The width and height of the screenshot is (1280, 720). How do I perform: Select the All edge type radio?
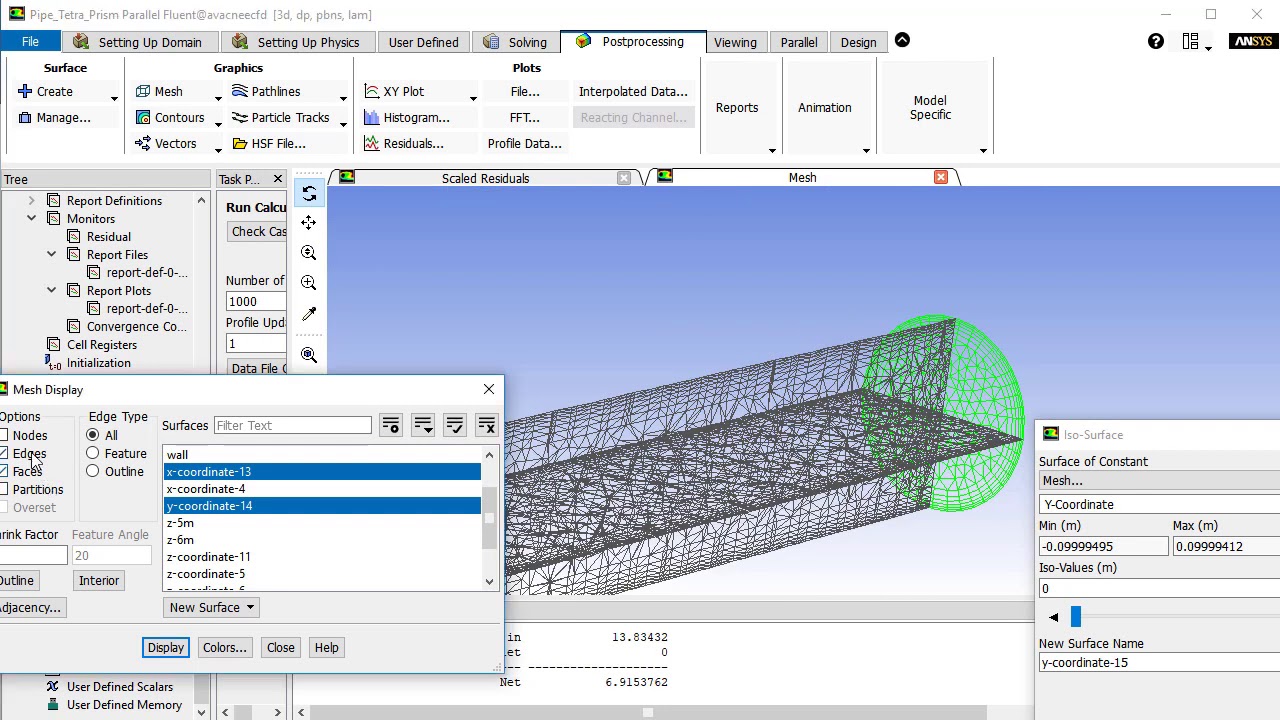pos(93,435)
